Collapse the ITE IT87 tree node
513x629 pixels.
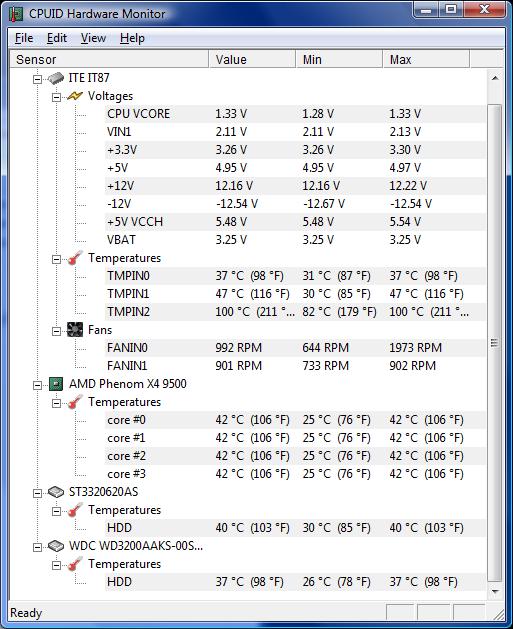coord(37,79)
